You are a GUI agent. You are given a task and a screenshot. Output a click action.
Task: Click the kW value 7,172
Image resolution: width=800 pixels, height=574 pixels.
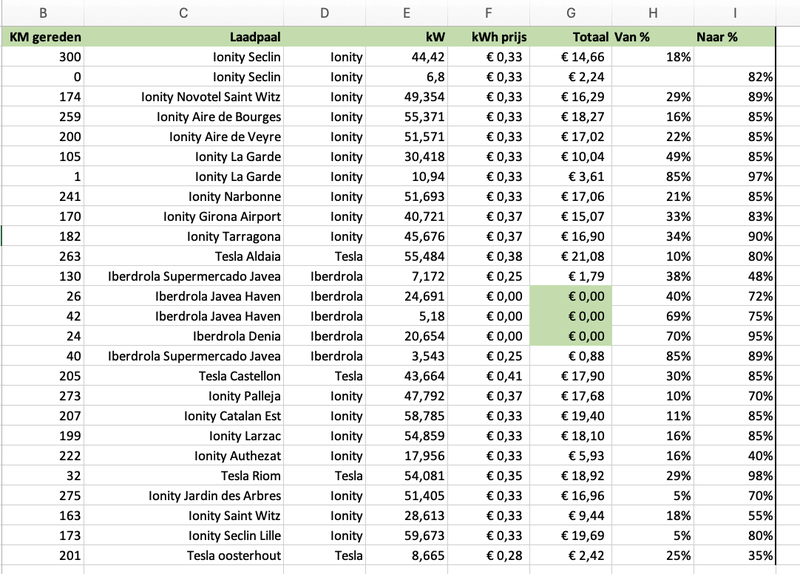(407, 276)
